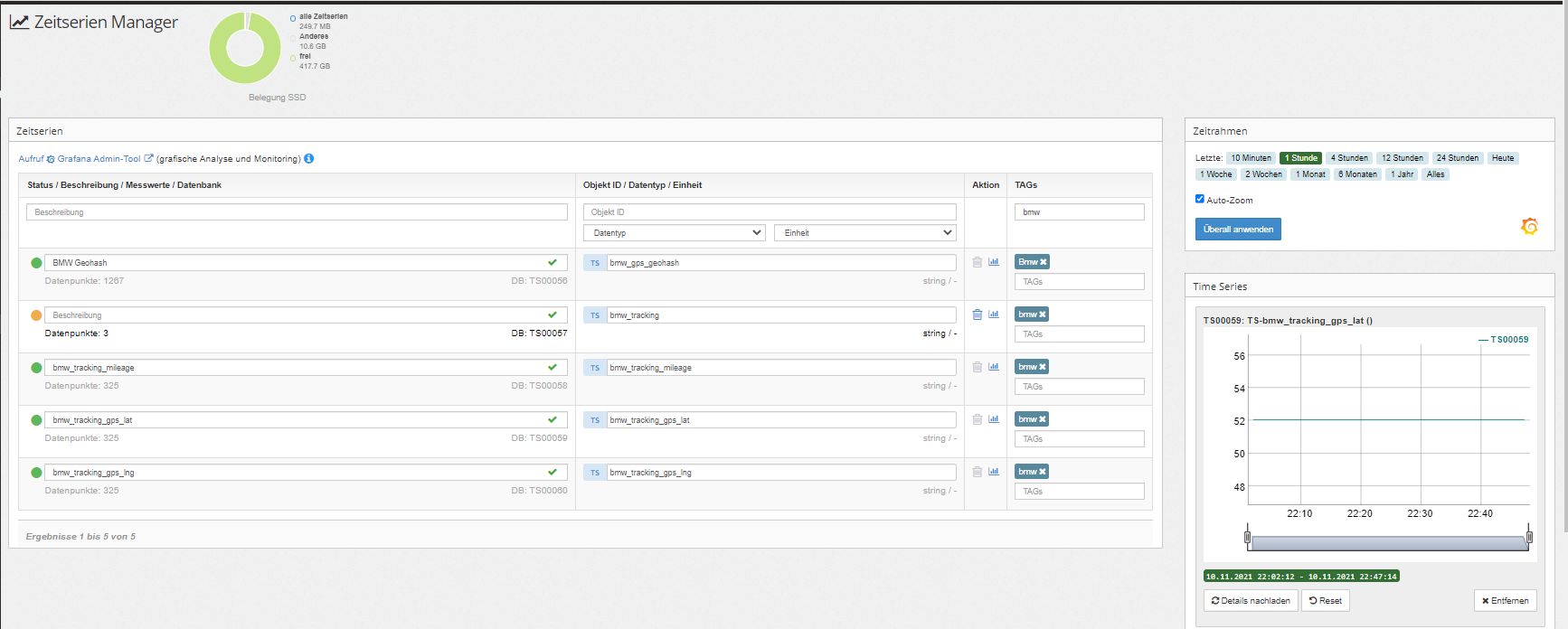
Task: Click the trash icon for bmw_tracking row
Action: 977,314
